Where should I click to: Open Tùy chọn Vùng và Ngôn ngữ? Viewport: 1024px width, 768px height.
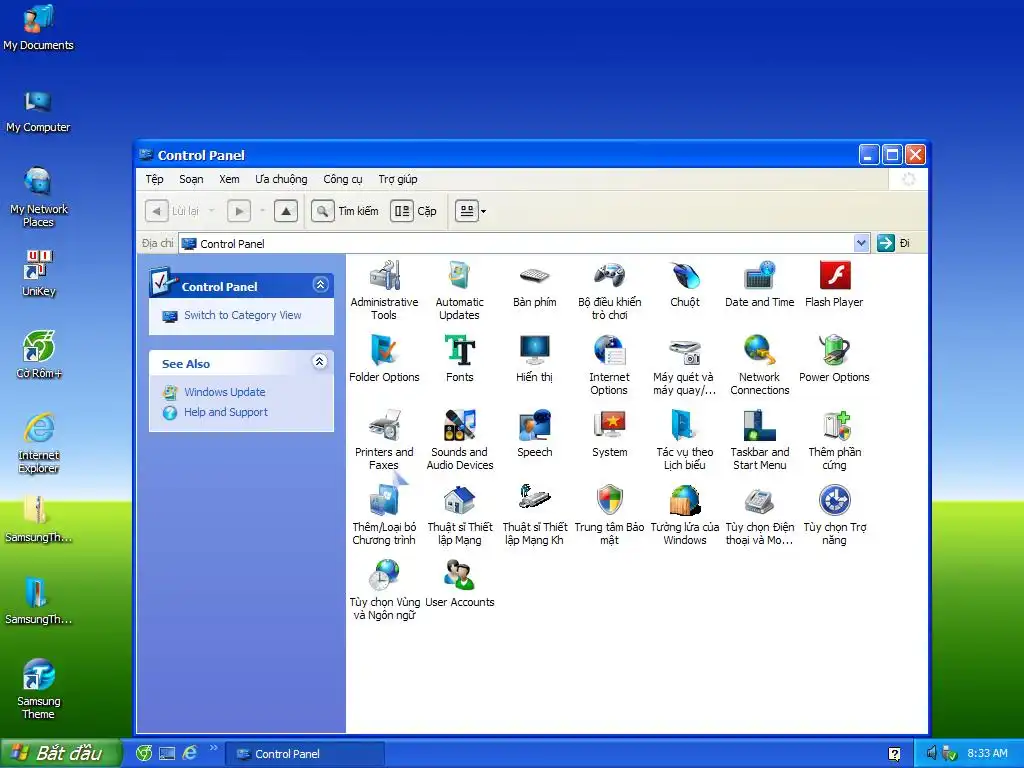point(384,590)
